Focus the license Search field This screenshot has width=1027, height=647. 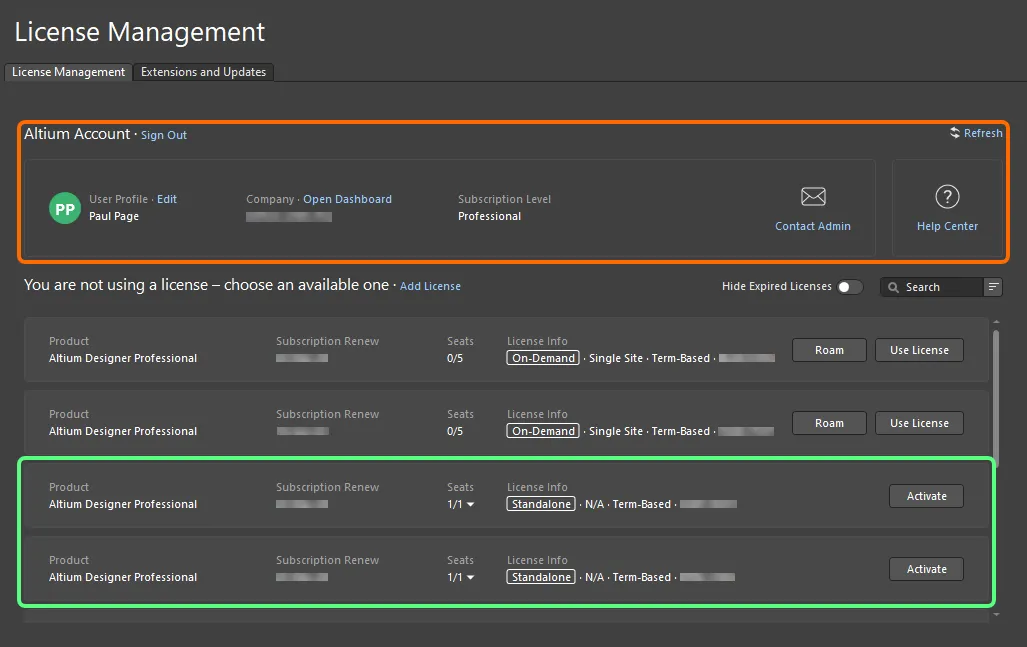[931, 287]
